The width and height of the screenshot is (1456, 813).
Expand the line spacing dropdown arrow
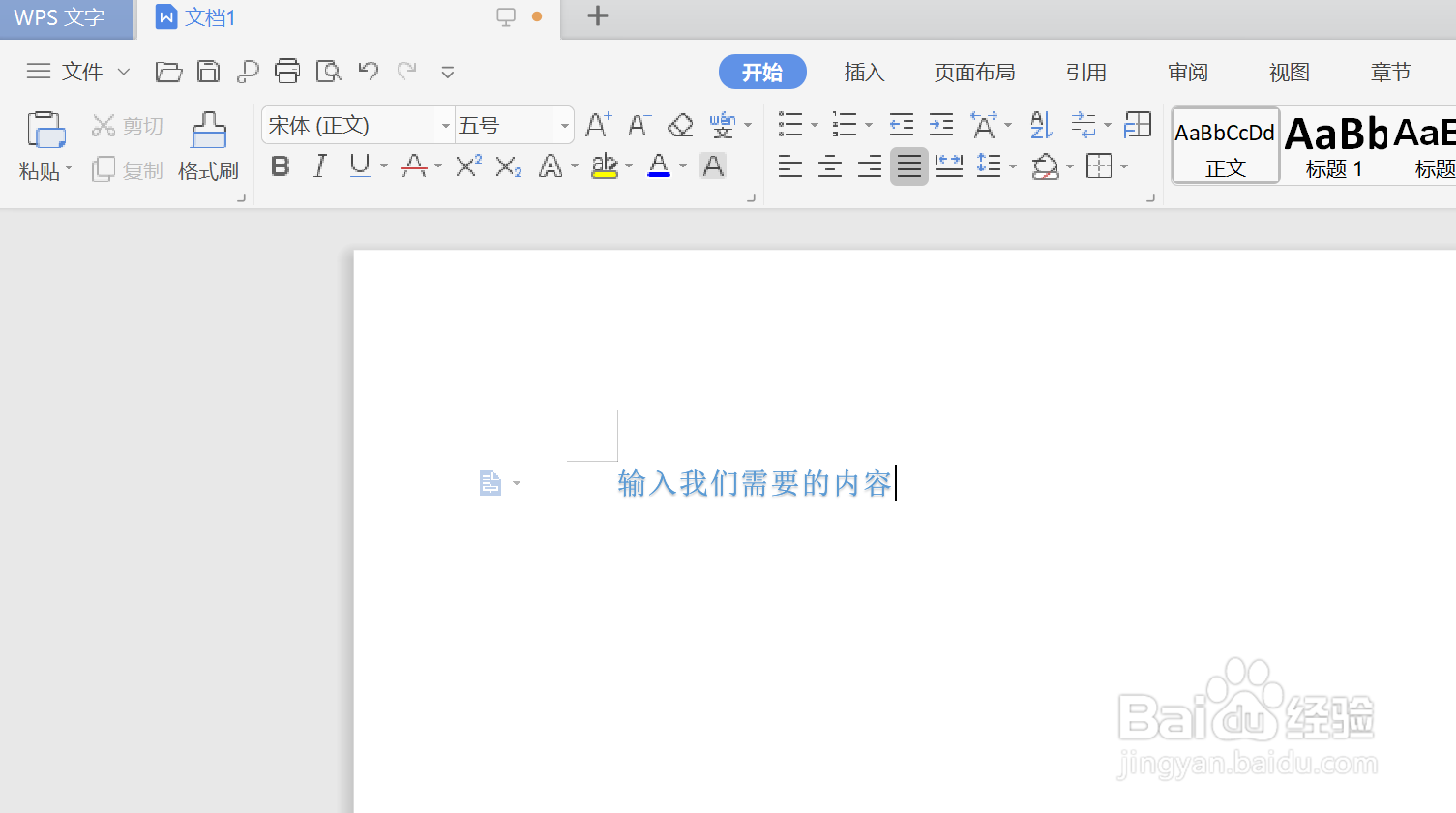[1012, 166]
